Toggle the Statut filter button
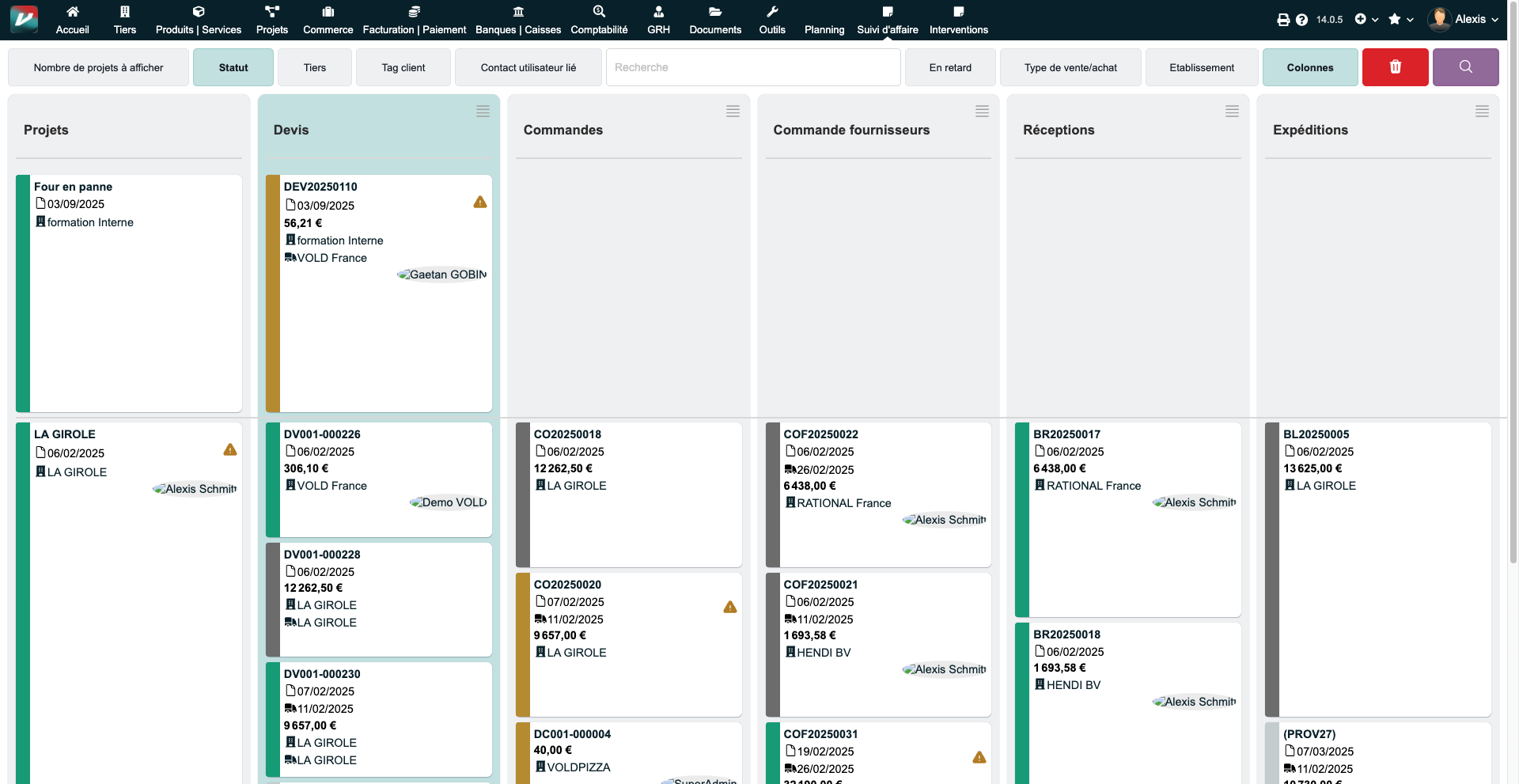The width and height of the screenshot is (1519, 784). 233,67
